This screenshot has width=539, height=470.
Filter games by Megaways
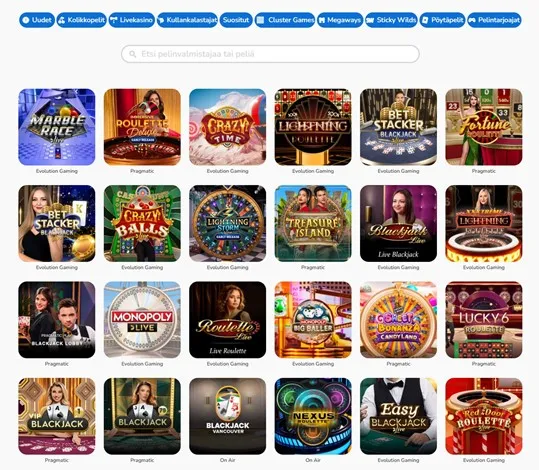click(x=340, y=20)
